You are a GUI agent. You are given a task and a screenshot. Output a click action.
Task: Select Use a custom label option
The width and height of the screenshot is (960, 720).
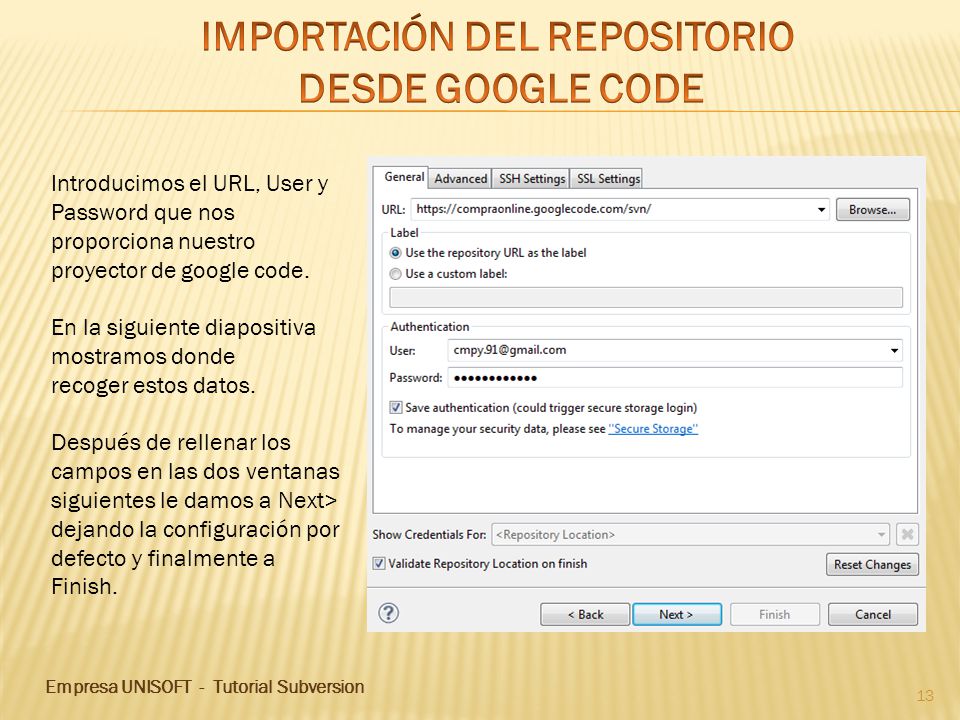click(449, 274)
